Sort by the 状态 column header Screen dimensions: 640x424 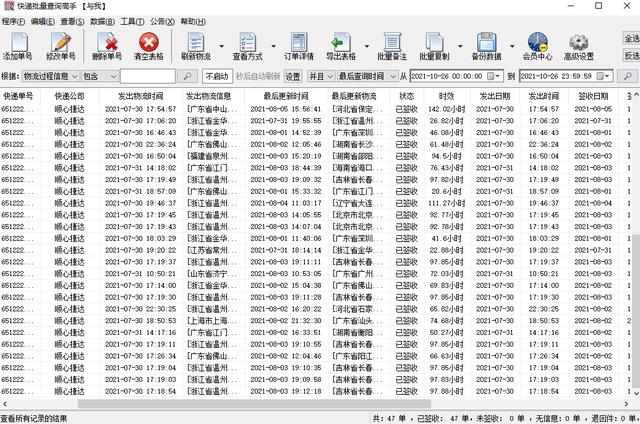(x=406, y=96)
